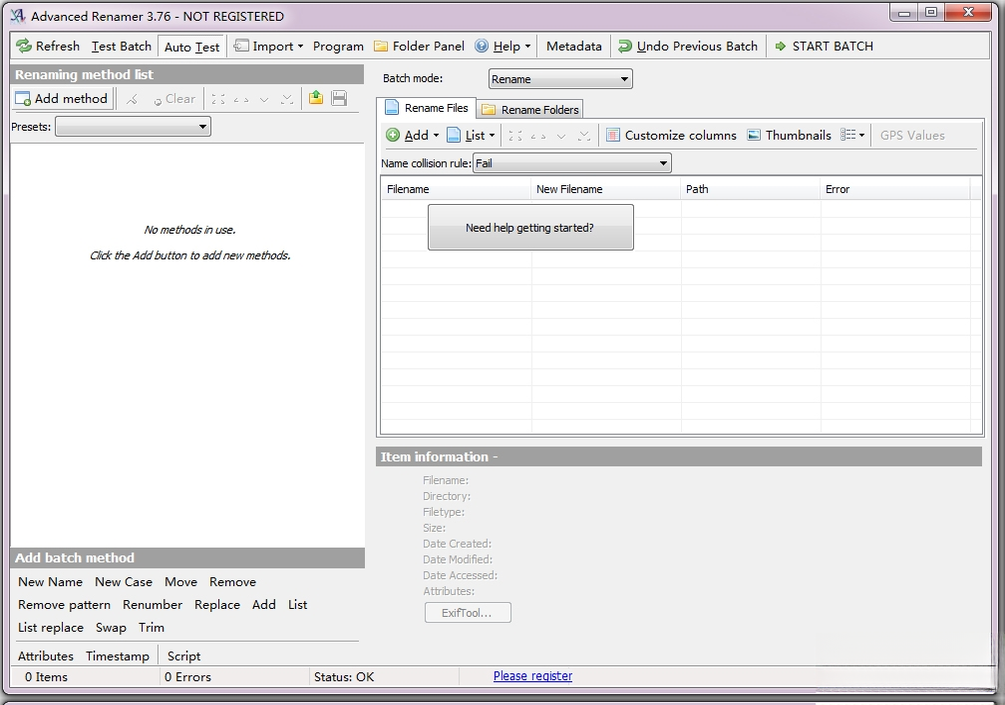
Task: Toggle the Auto Test button
Action: pos(192,47)
